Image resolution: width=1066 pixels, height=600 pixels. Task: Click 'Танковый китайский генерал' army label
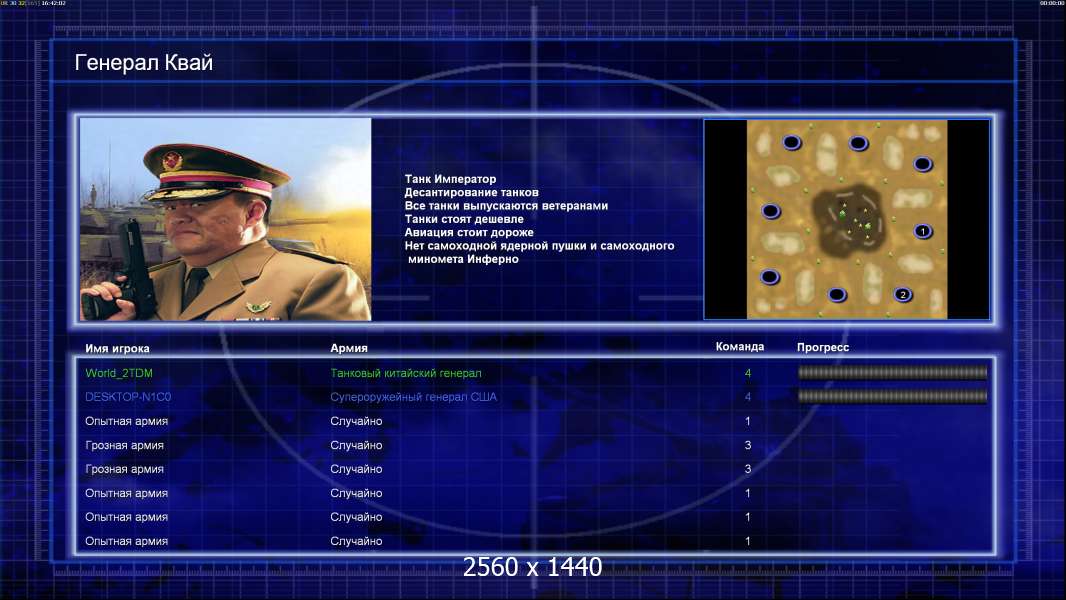[406, 373]
